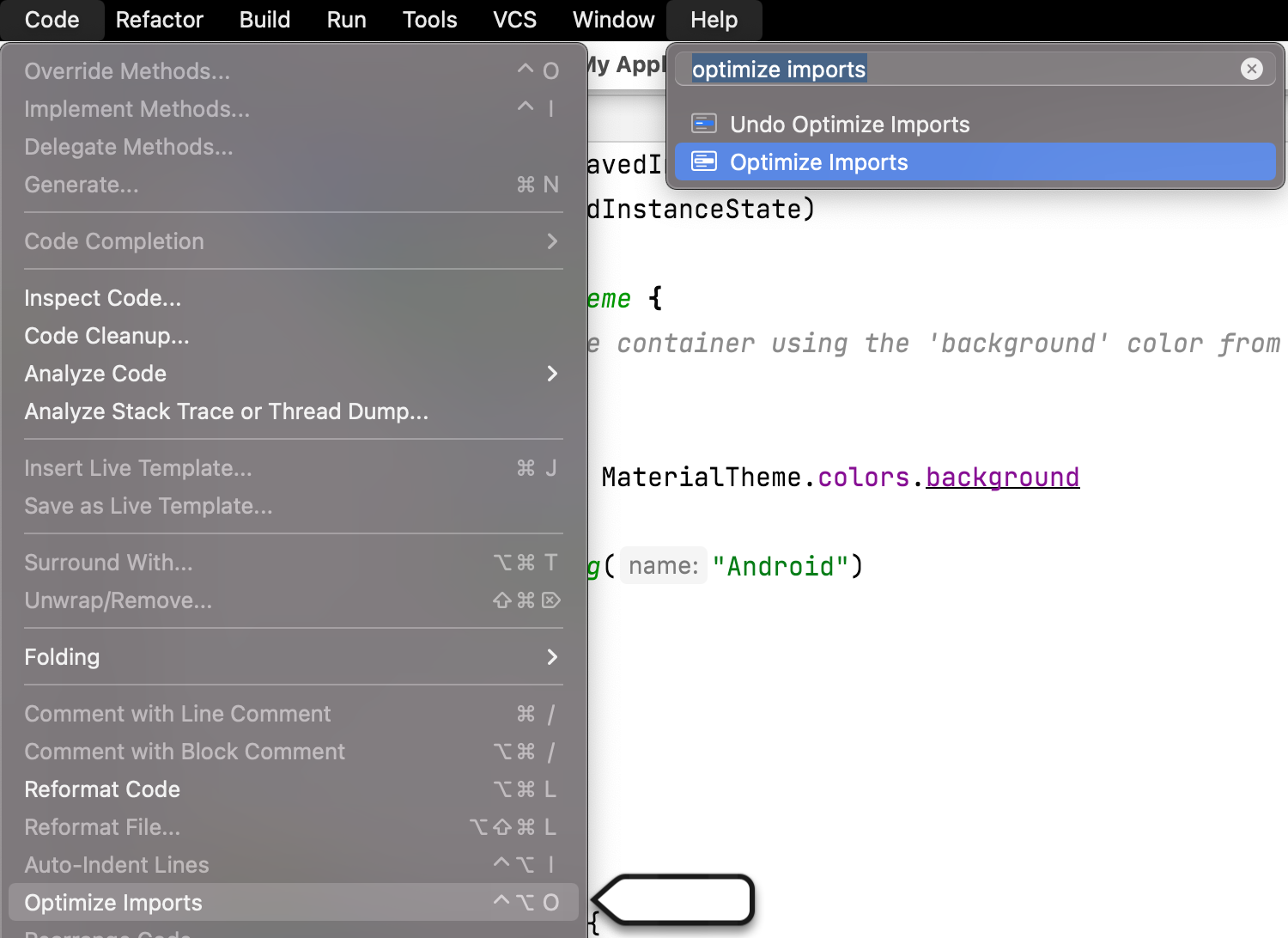Open the Window menu
Viewport: 1288px width, 938px height.
(x=613, y=20)
